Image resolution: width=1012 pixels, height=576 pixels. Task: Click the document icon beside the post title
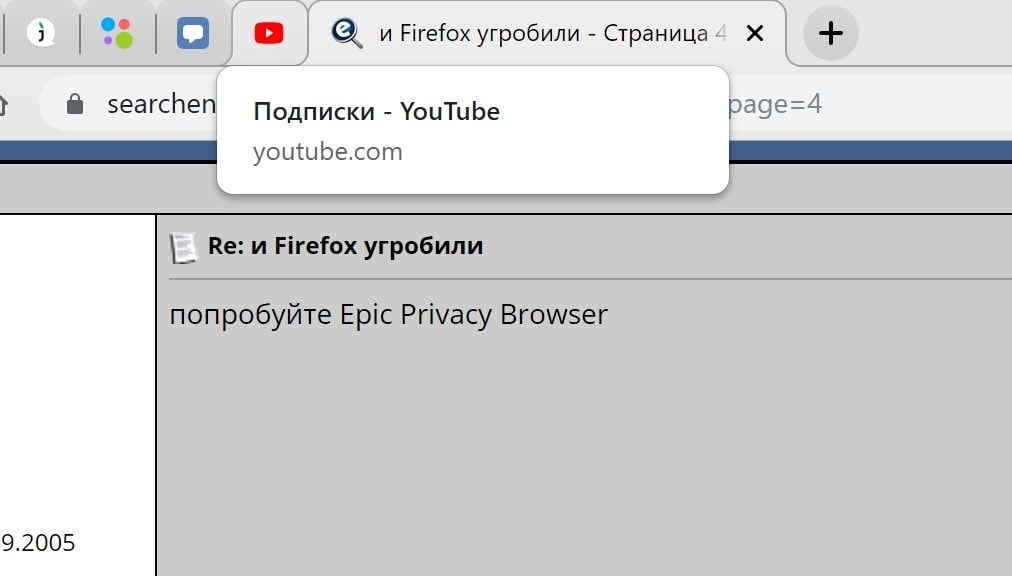pyautogui.click(x=183, y=247)
